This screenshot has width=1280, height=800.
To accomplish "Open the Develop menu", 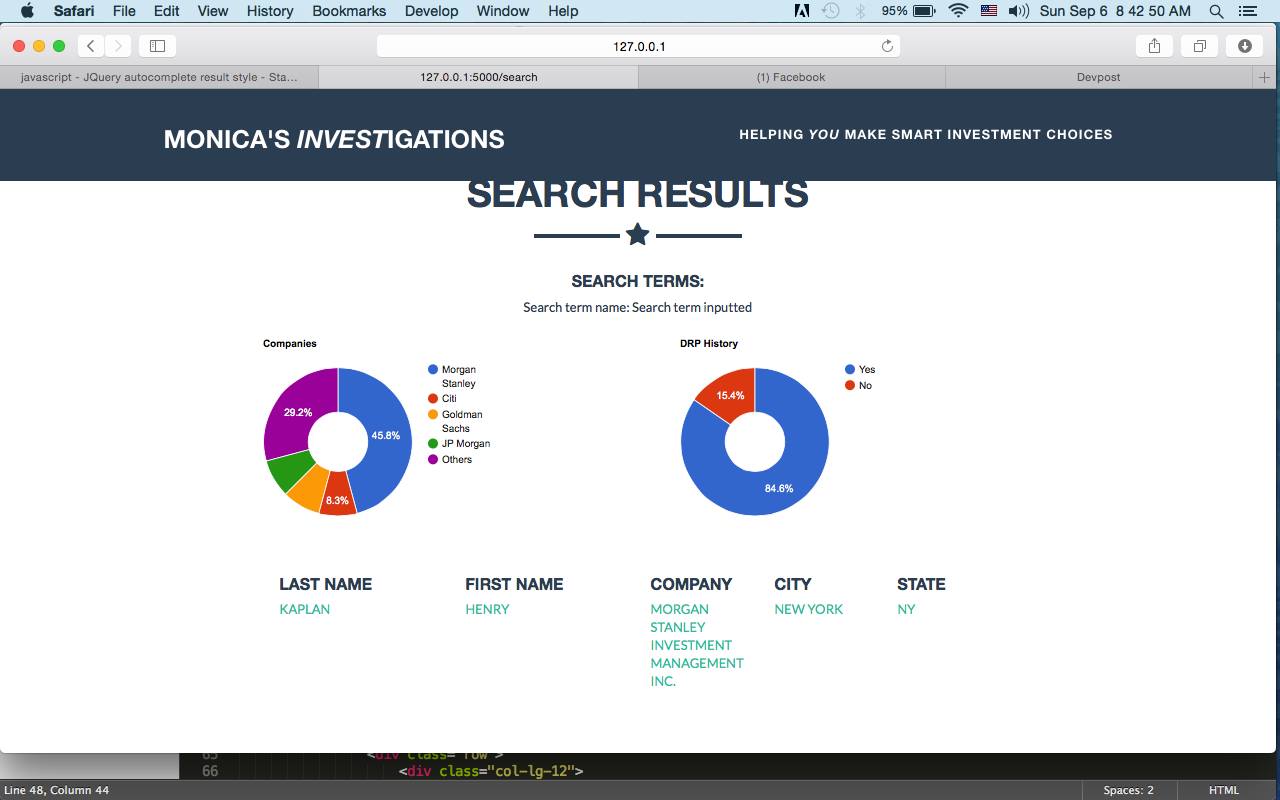I will coord(431,11).
